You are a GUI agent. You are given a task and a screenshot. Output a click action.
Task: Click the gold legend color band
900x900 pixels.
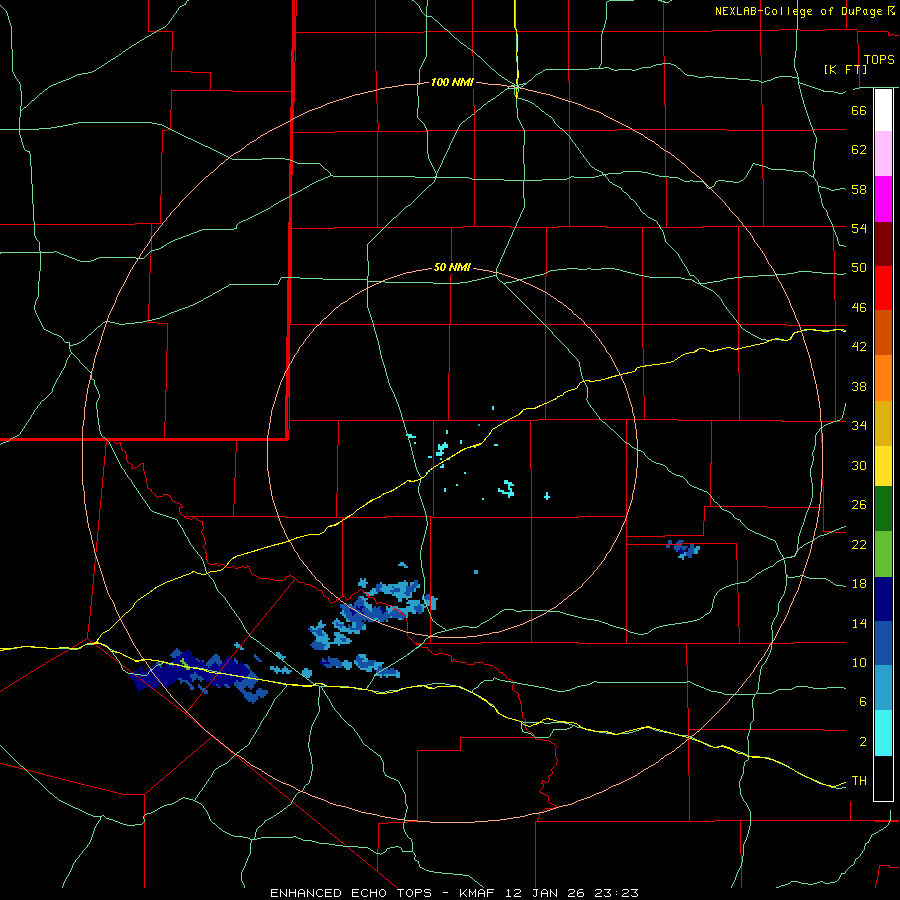pyautogui.click(x=883, y=424)
